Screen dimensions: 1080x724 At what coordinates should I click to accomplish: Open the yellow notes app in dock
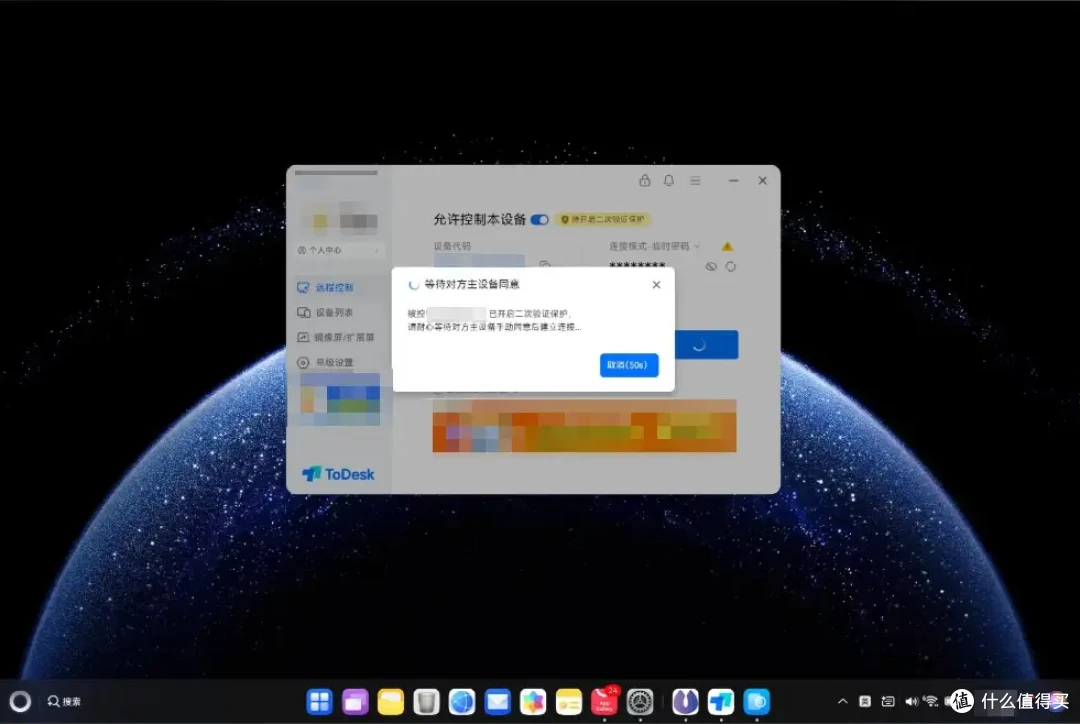pyautogui.click(x=391, y=702)
